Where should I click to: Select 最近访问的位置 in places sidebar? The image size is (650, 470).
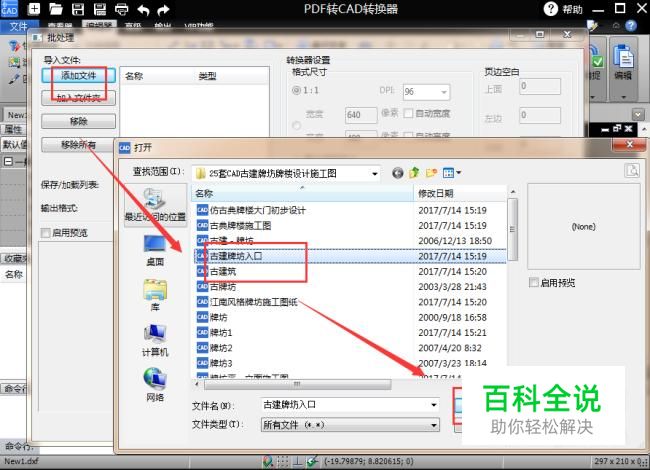coord(155,205)
